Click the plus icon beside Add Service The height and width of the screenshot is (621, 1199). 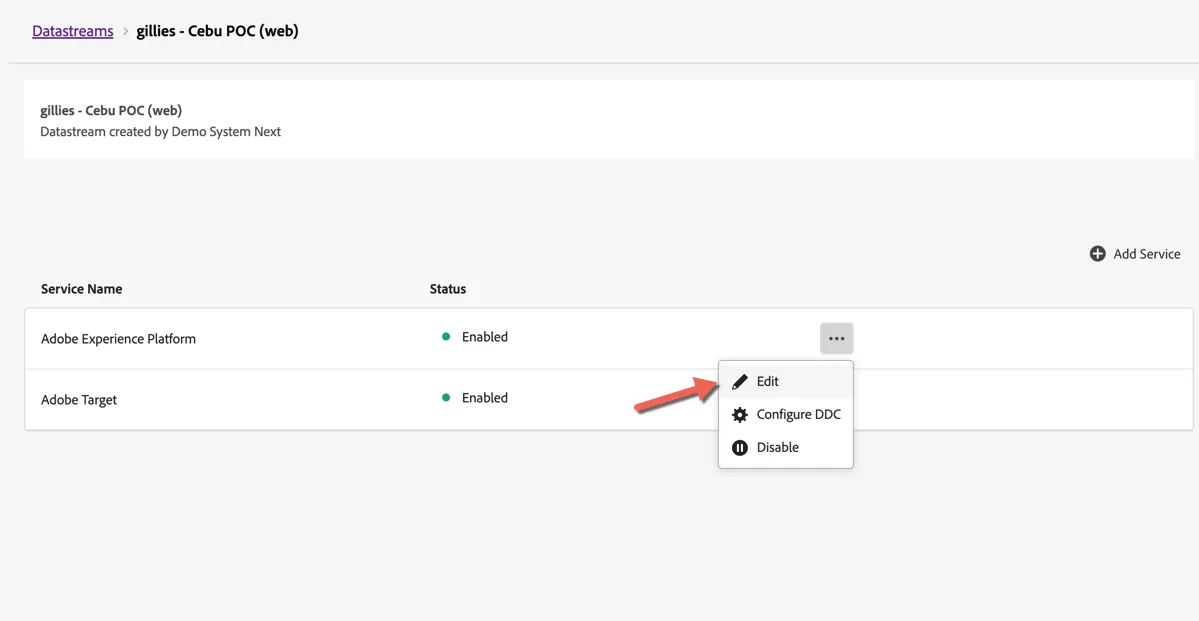point(1097,254)
